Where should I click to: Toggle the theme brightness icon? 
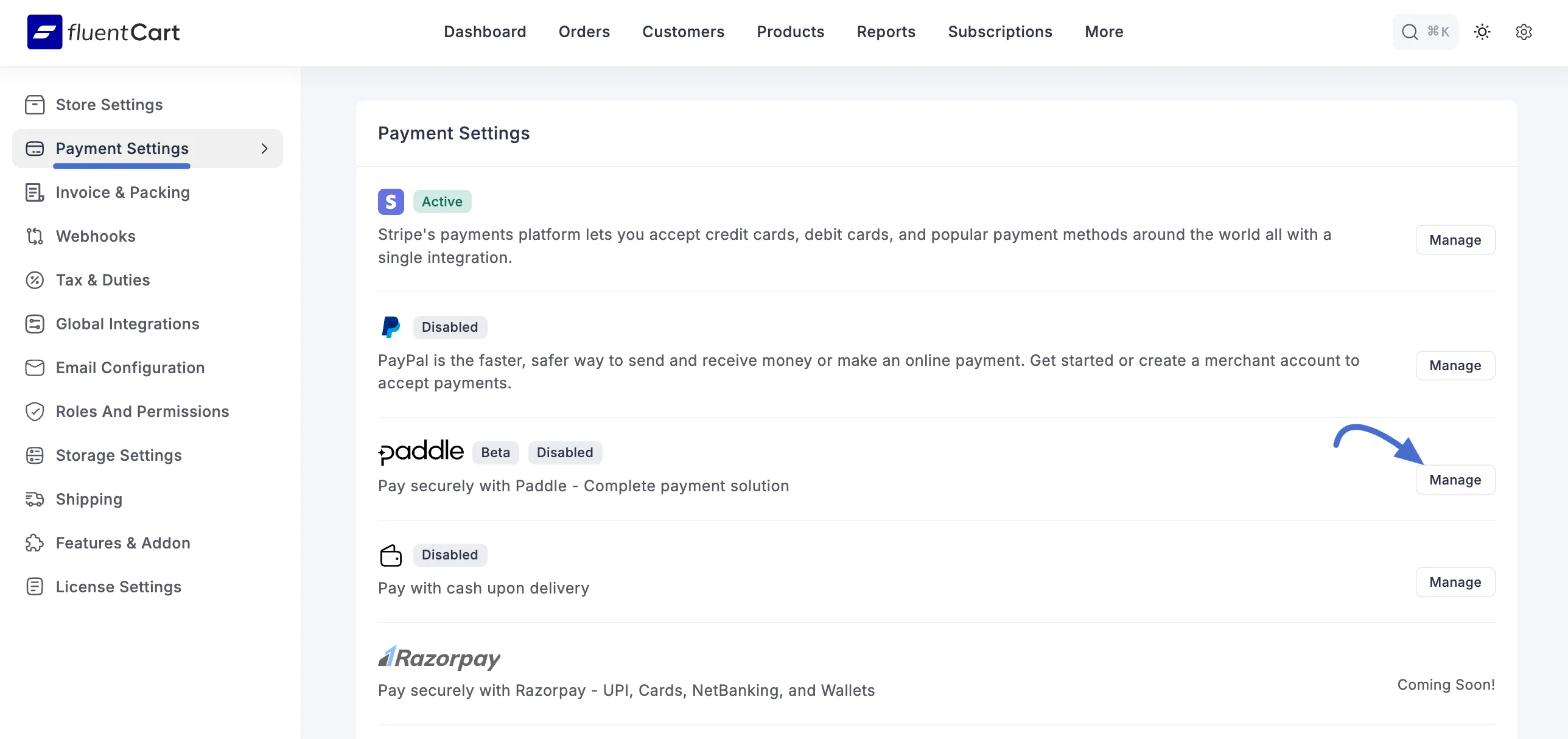(x=1482, y=32)
